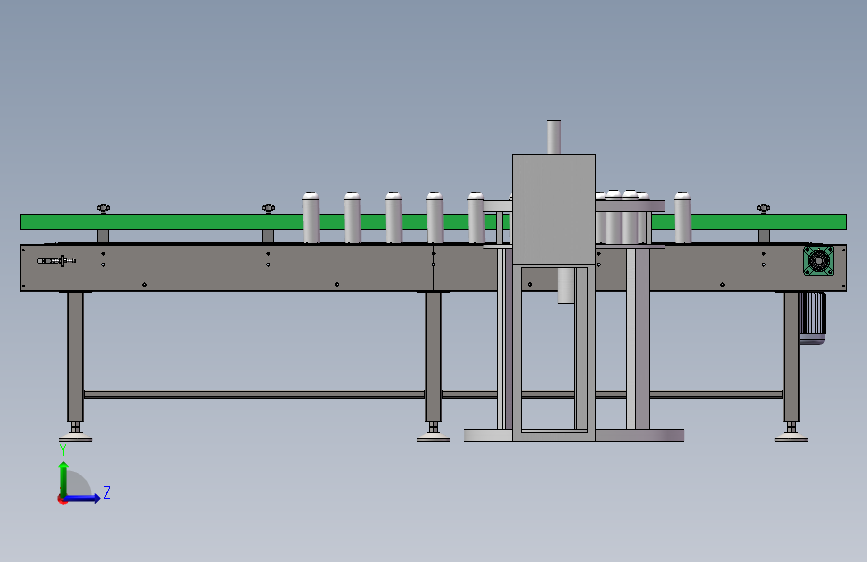The width and height of the screenshot is (867, 562).
Task: Select the rightmost lone bottle on the conveyor
Action: 682,217
